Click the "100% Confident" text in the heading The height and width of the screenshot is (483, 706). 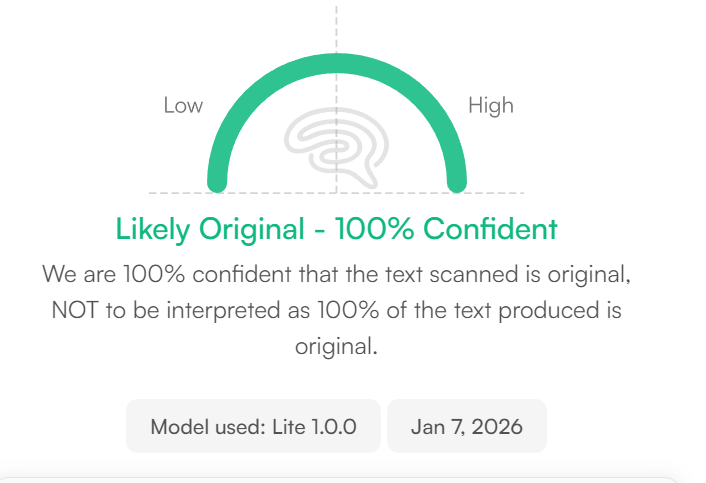(446, 229)
